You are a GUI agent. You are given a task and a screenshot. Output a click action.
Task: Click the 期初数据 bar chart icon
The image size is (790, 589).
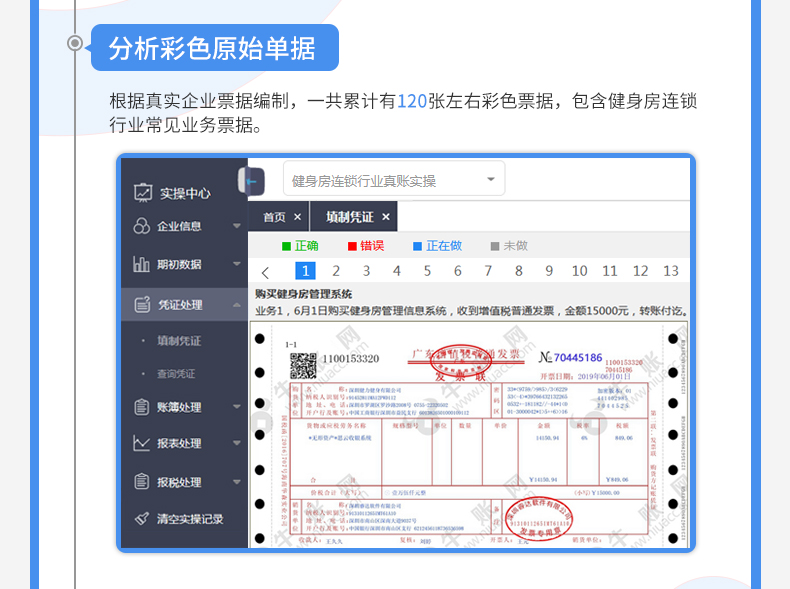tap(141, 264)
